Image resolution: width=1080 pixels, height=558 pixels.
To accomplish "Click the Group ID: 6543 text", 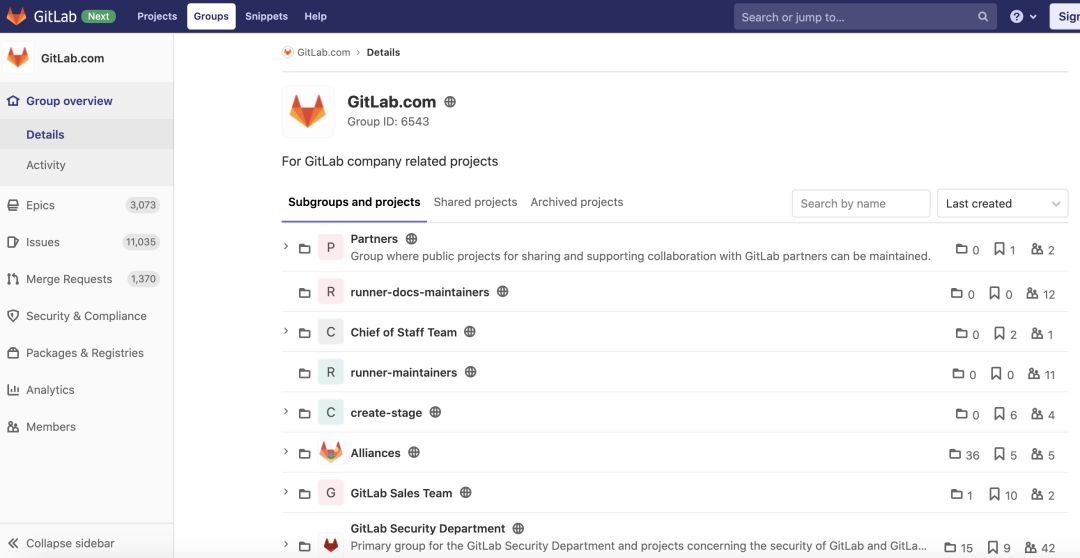I will pyautogui.click(x=388, y=122).
